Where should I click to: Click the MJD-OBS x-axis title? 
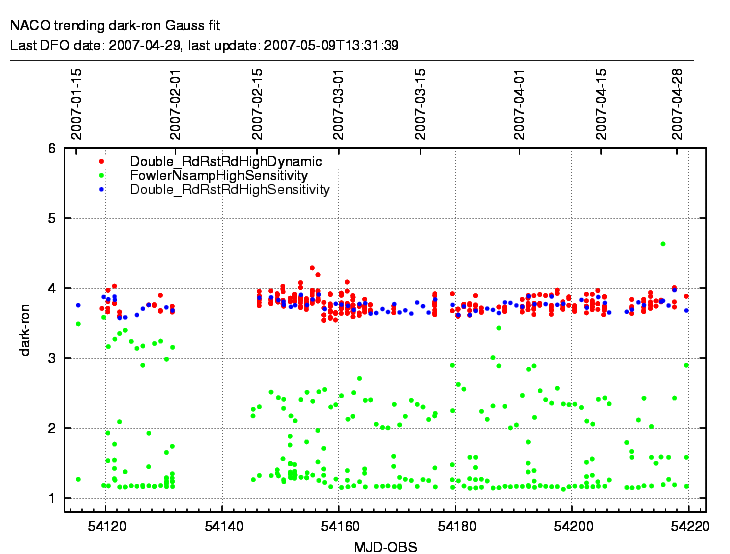click(x=385, y=546)
